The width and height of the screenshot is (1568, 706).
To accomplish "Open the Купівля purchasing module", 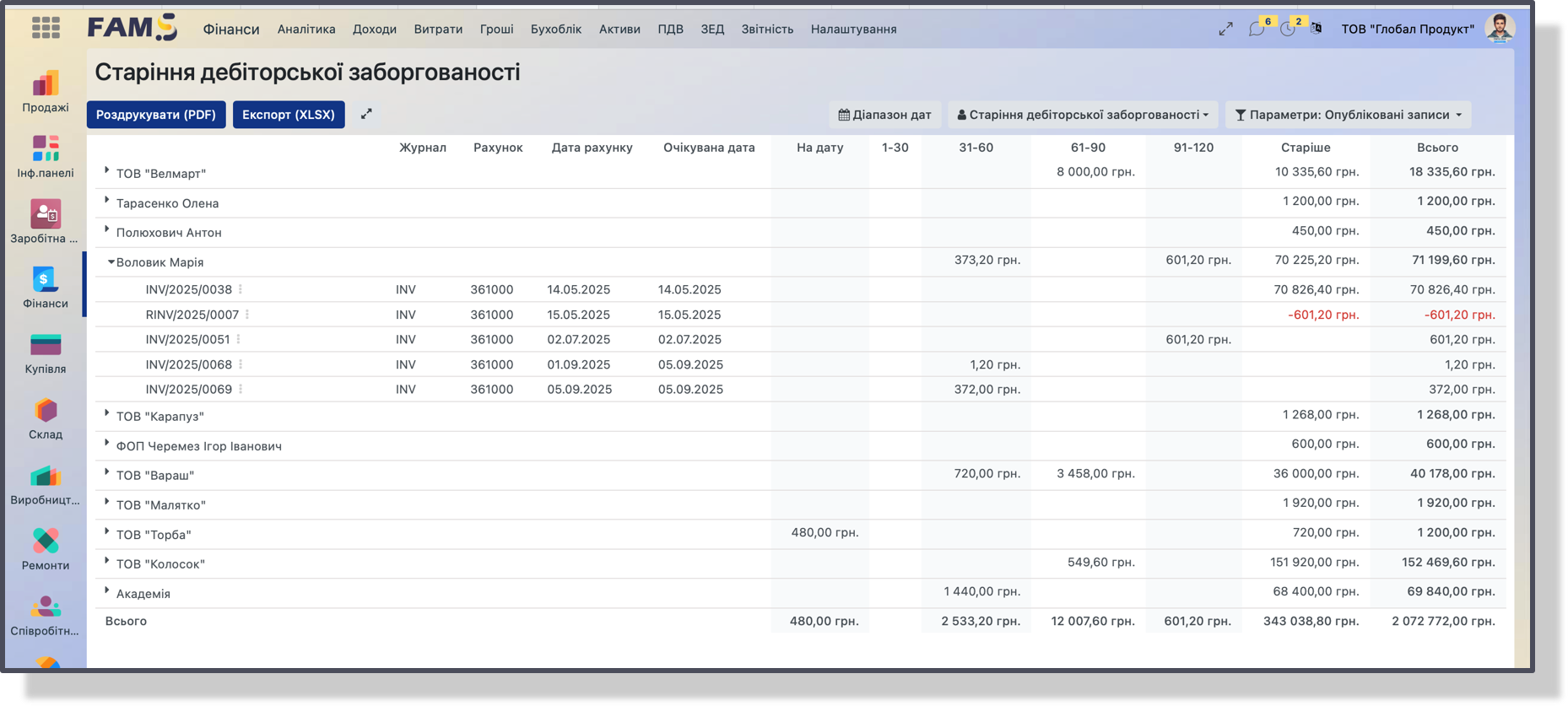I will (x=46, y=353).
